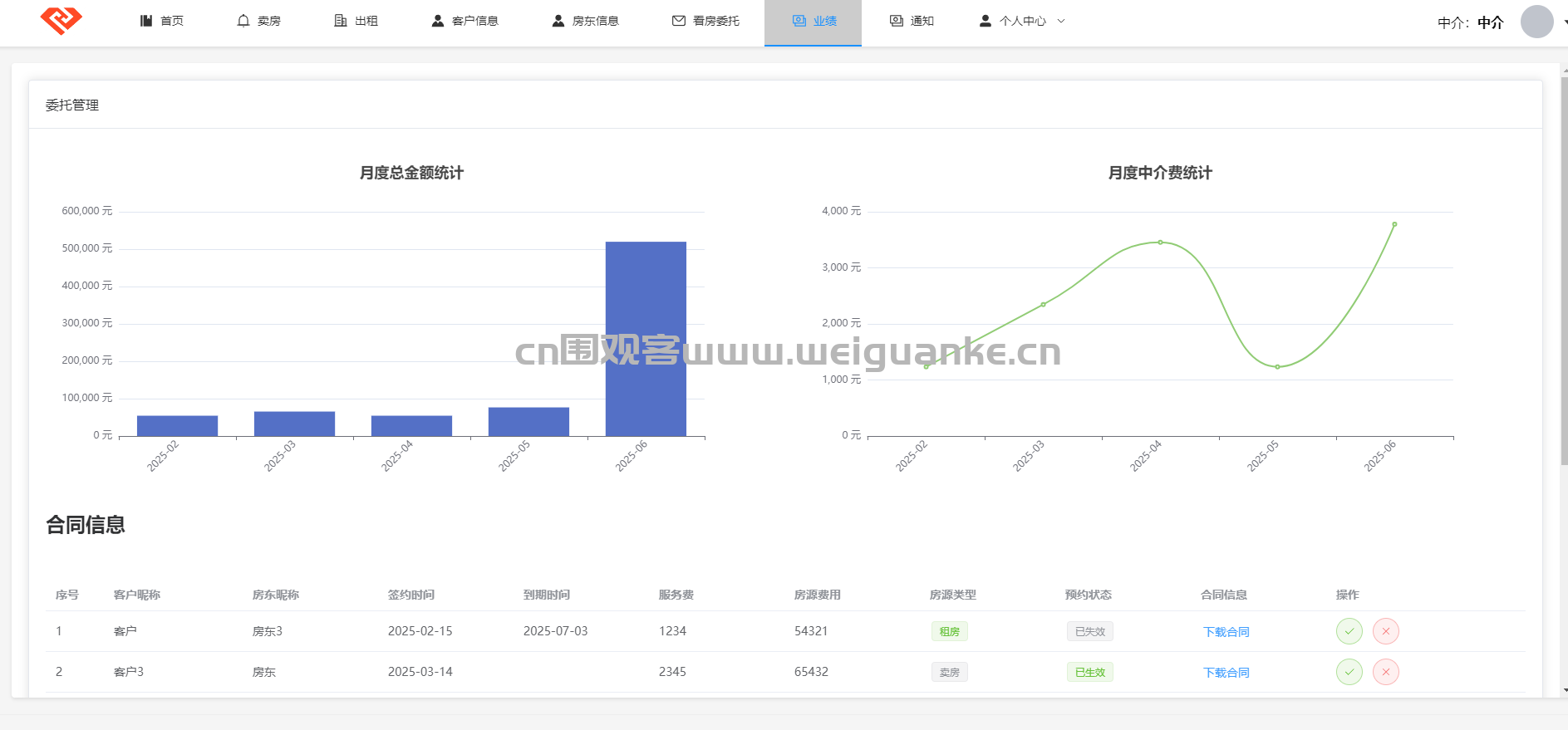Viewport: 1568px width, 730px height.
Task: Click the 房东3 cell
Action: tap(268, 631)
